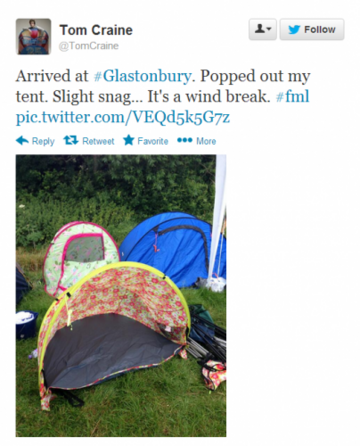The image size is (360, 446).
Task: Open the Tom Craine display name
Action: point(96,30)
